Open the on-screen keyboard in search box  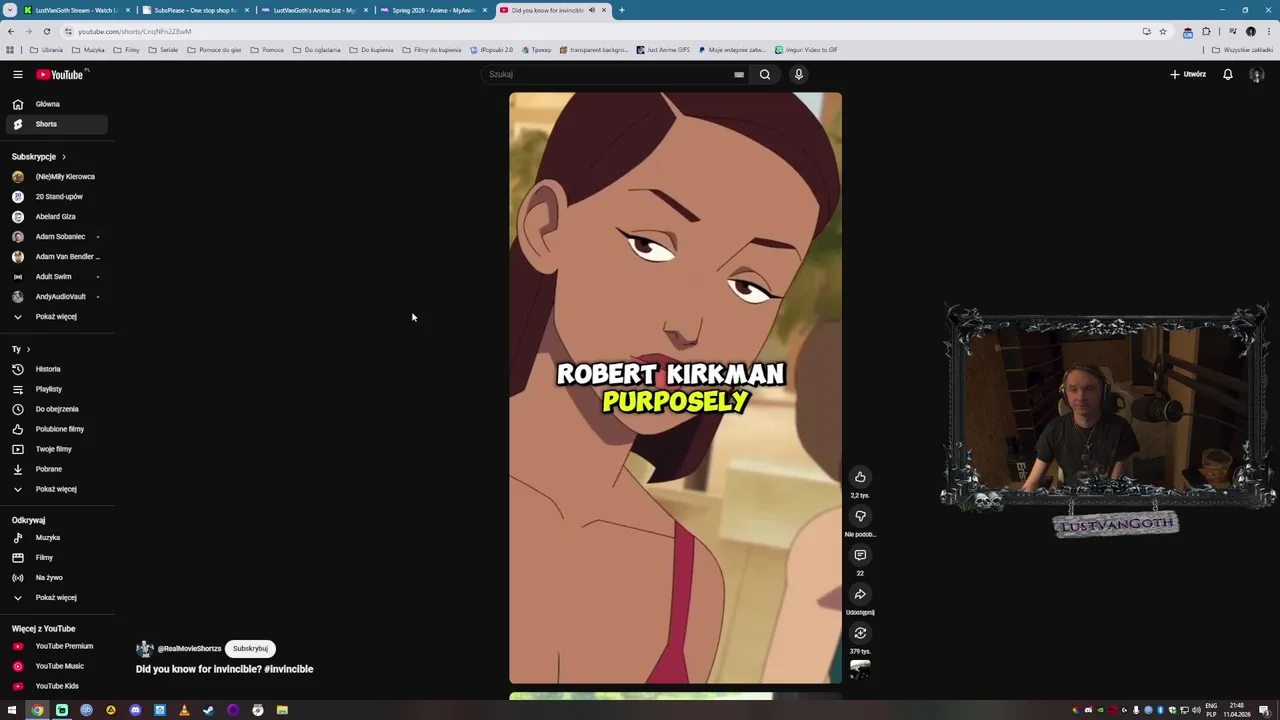pyautogui.click(x=739, y=74)
